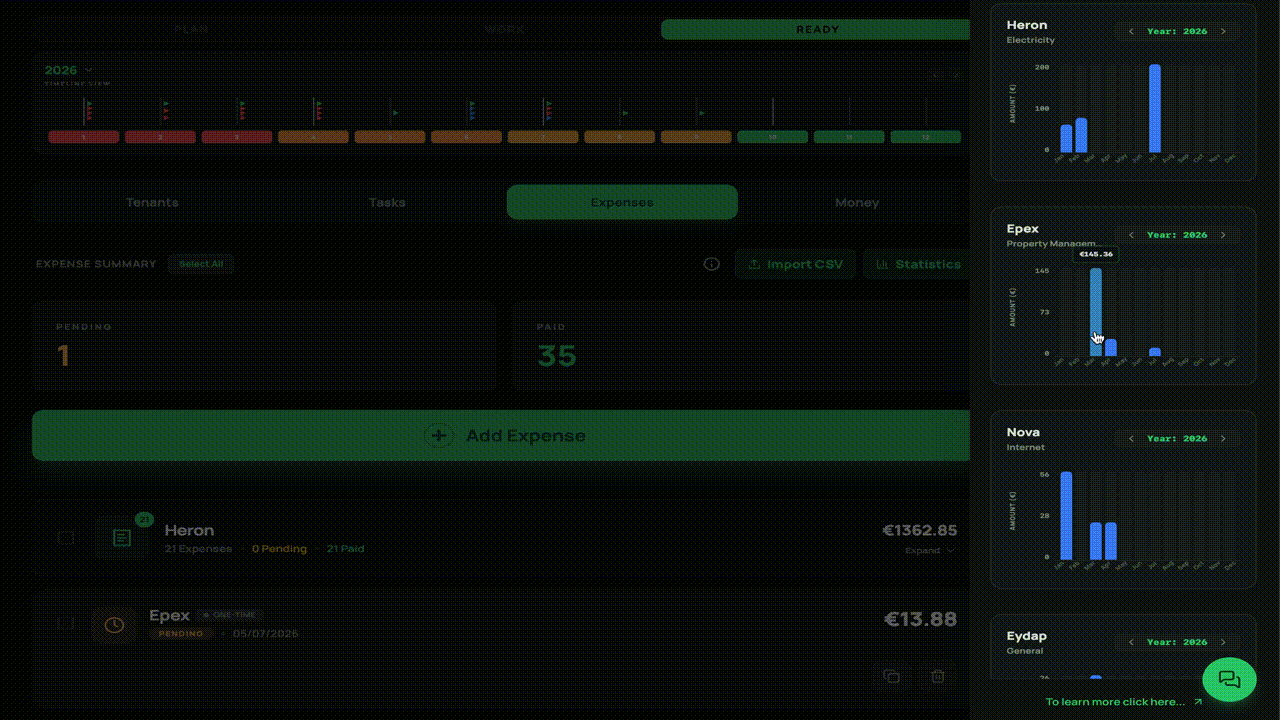Image resolution: width=1280 pixels, height=720 pixels.
Task: Go to next year on Nova chart
Action: (1223, 438)
